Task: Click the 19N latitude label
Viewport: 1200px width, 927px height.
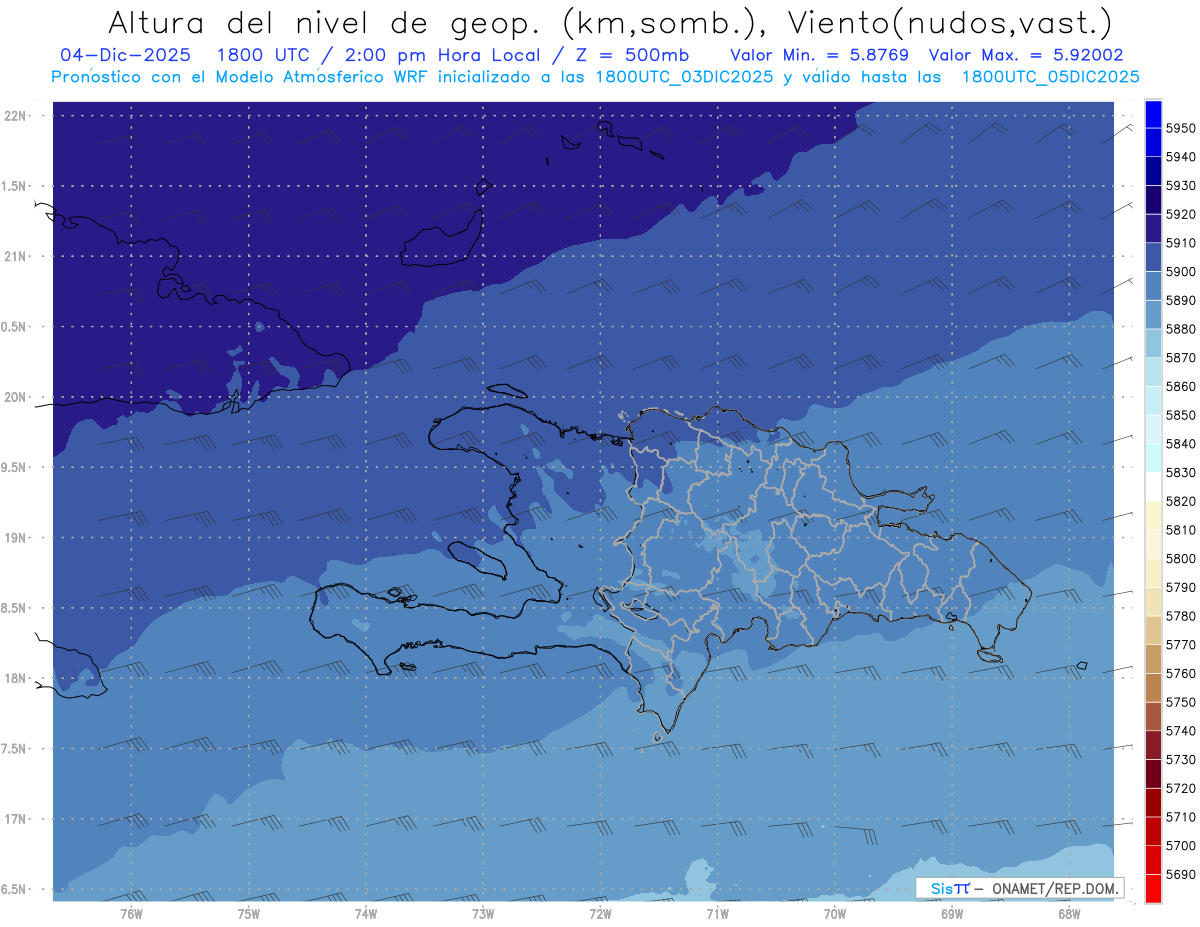Action: pos(17,538)
